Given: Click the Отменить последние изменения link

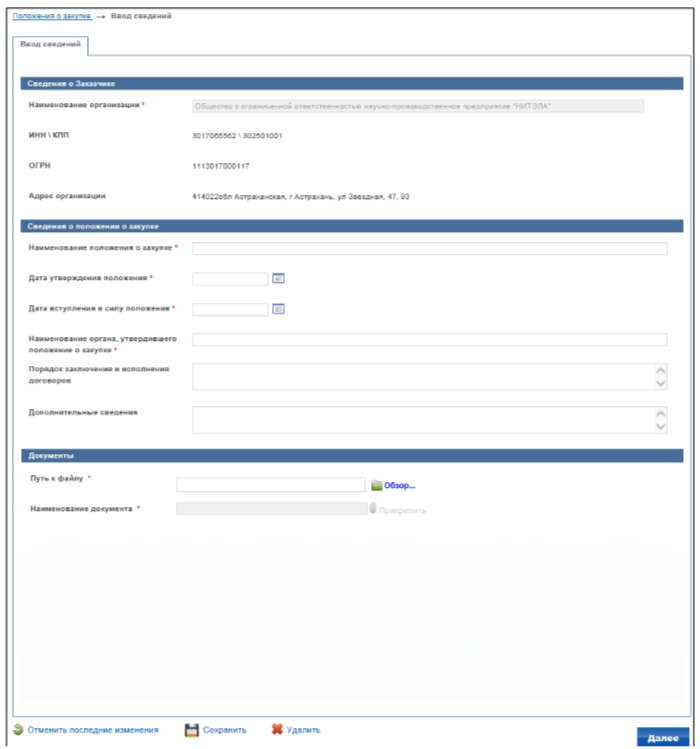Looking at the screenshot, I should point(93,730).
